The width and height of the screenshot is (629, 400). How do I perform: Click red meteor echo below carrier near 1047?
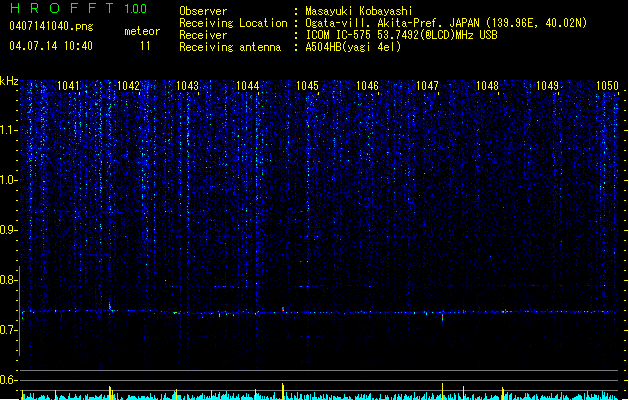[442, 317]
